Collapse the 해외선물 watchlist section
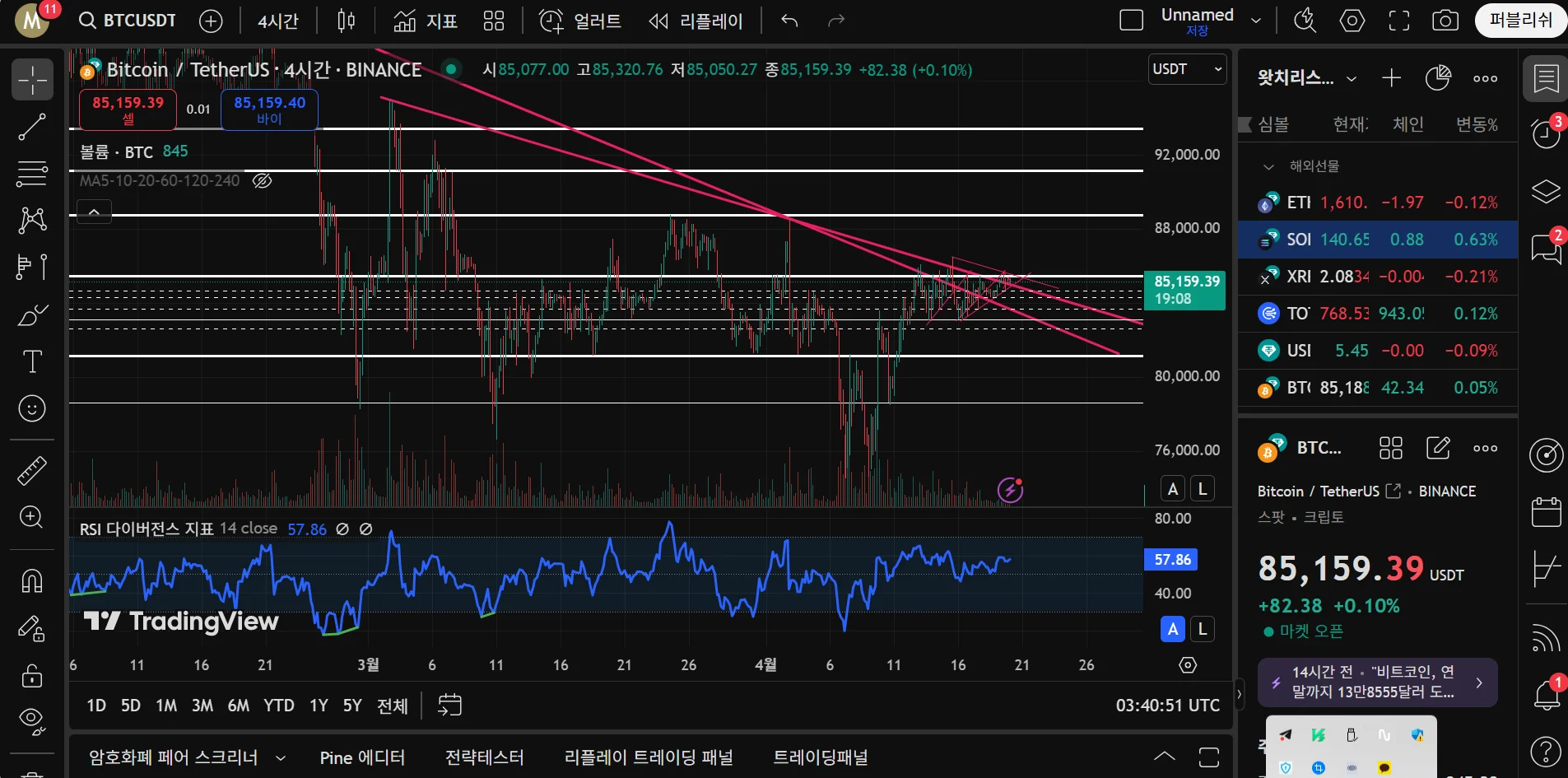The image size is (1568, 778). click(x=1268, y=166)
